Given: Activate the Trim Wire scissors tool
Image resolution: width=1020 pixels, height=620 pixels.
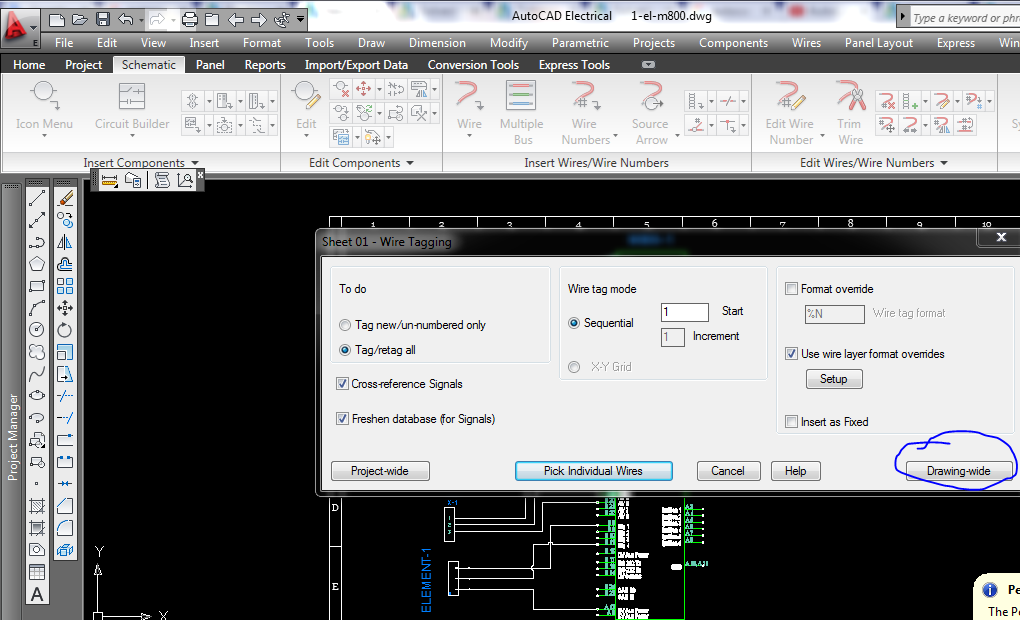Looking at the screenshot, I should (850, 112).
